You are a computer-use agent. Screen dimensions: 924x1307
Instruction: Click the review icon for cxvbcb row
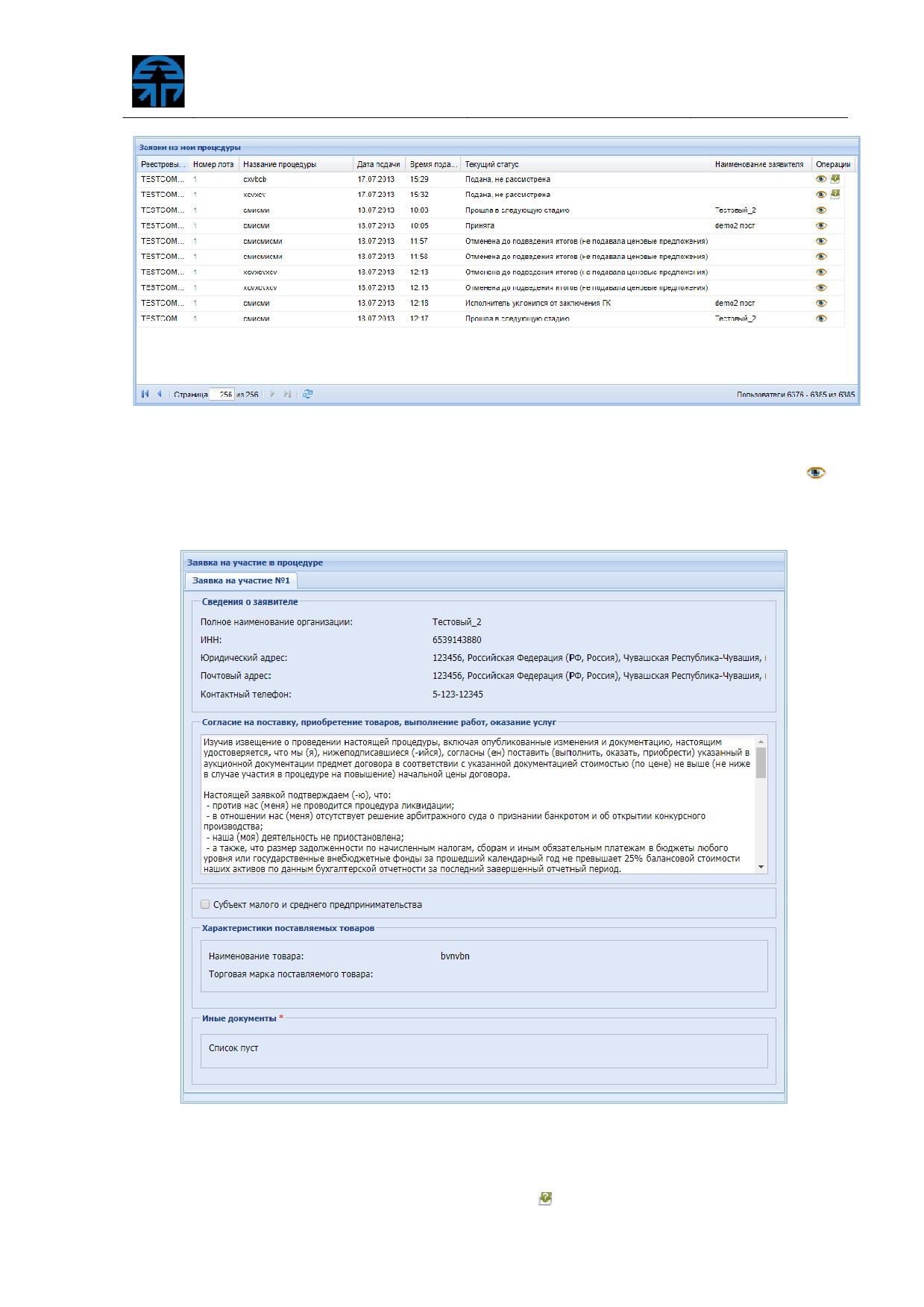point(835,179)
